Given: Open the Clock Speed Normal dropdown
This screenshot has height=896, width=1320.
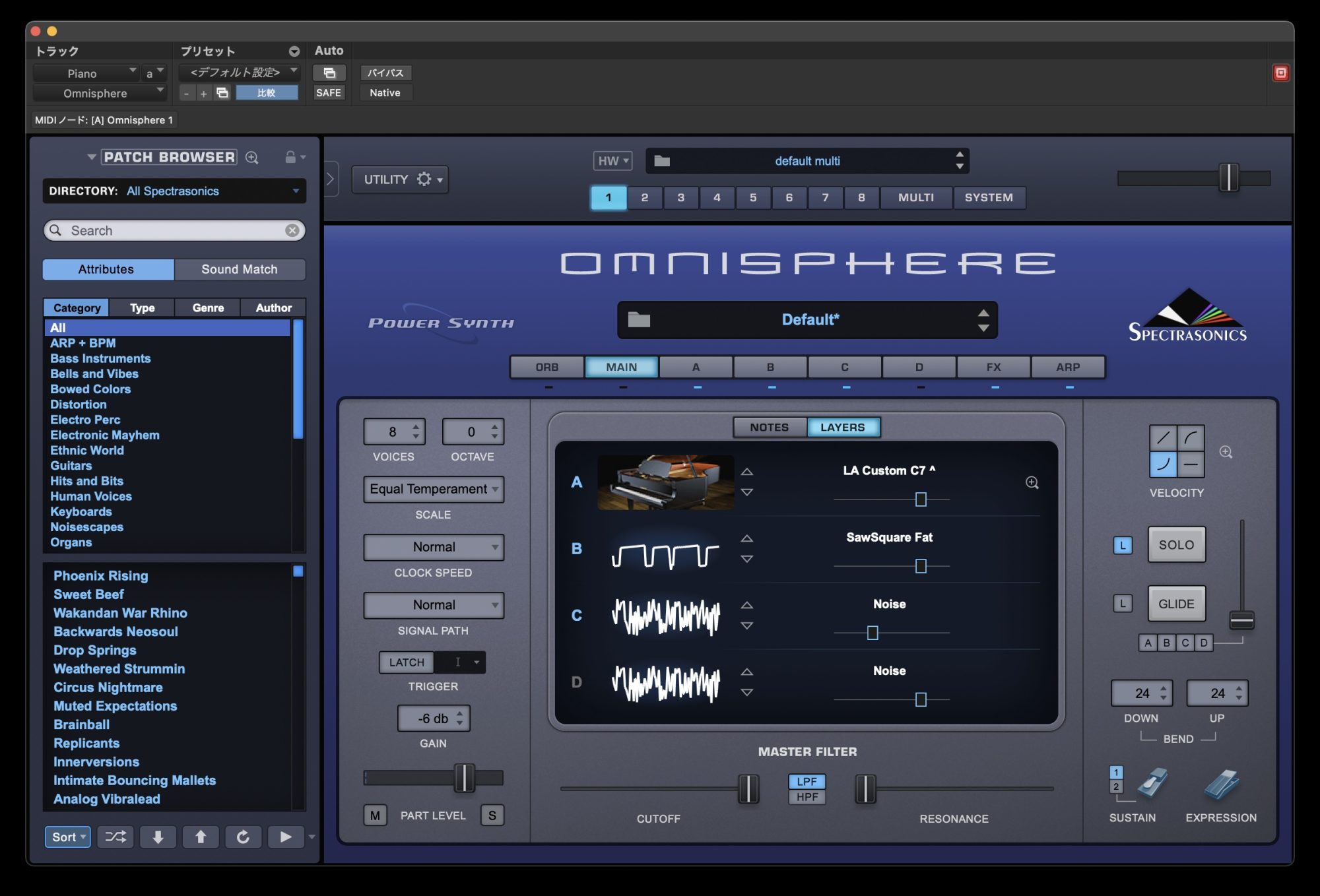Looking at the screenshot, I should click(x=434, y=547).
